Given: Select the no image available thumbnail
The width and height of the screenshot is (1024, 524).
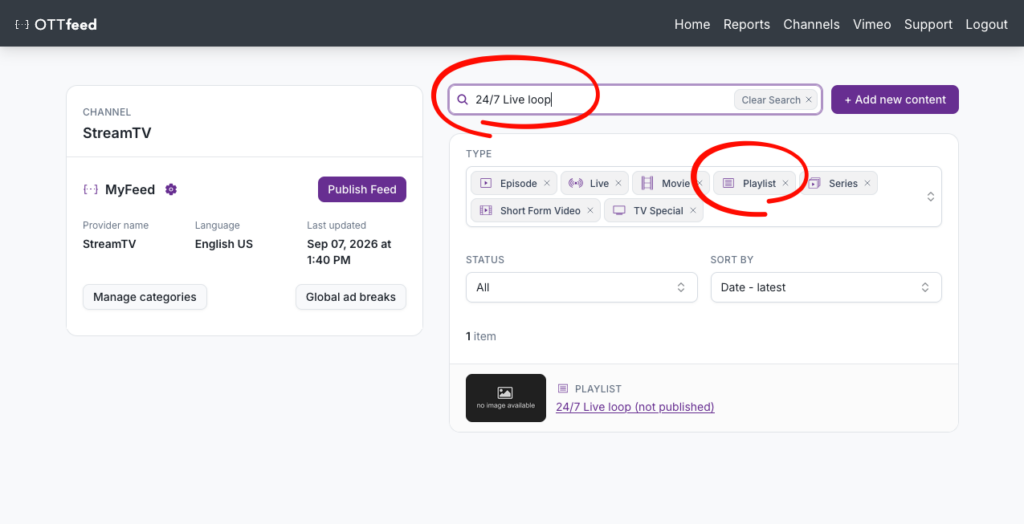Looking at the screenshot, I should click(x=505, y=398).
